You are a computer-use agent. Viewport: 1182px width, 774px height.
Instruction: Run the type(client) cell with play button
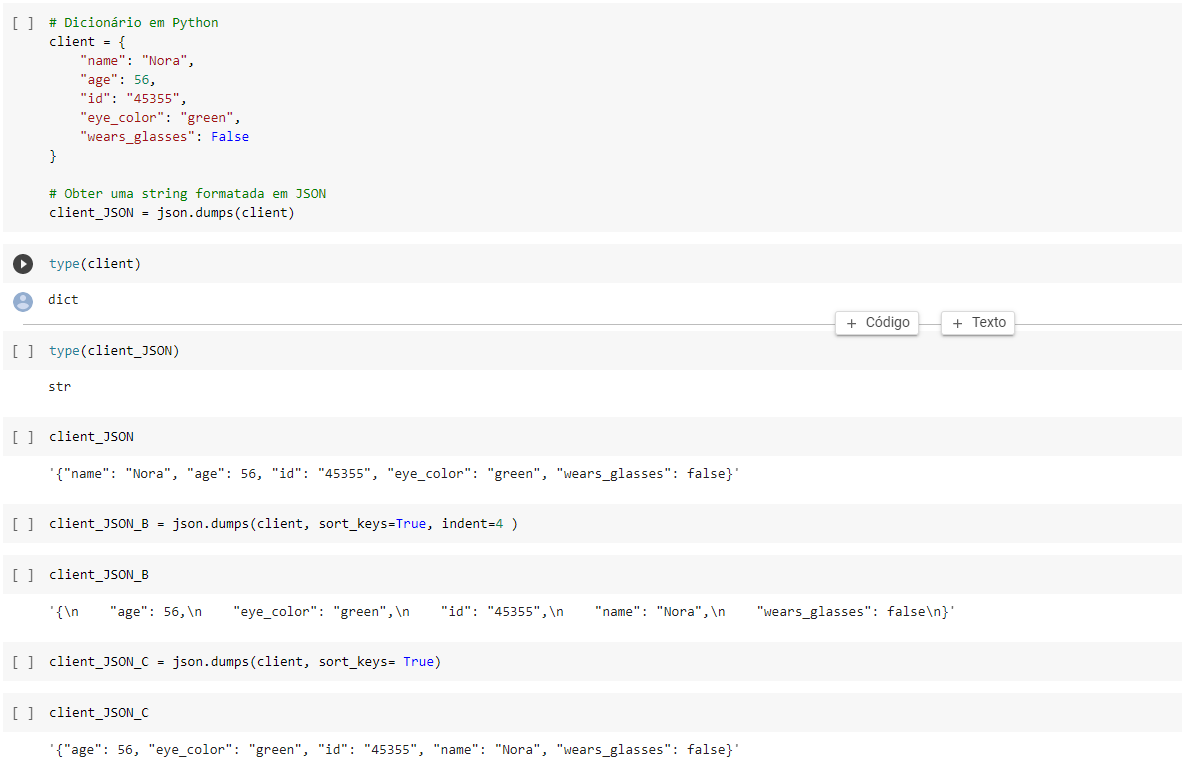23,264
